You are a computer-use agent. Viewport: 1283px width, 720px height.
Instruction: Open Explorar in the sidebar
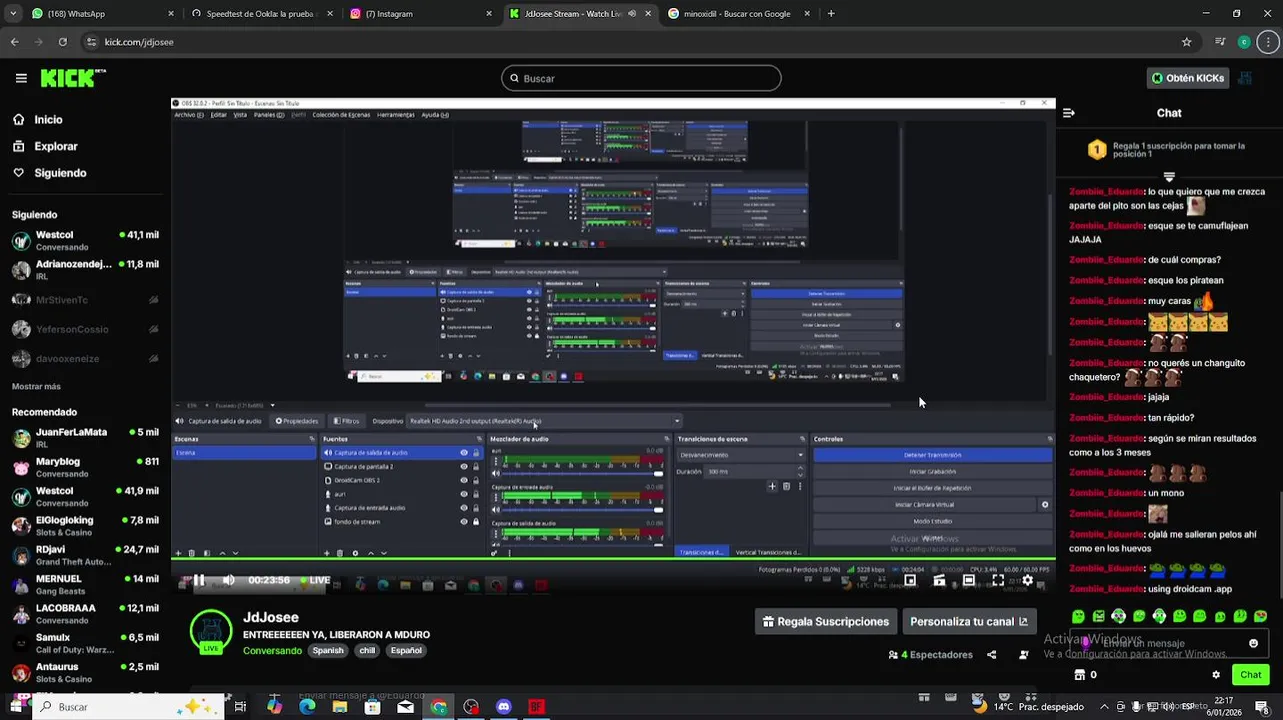(x=45, y=146)
